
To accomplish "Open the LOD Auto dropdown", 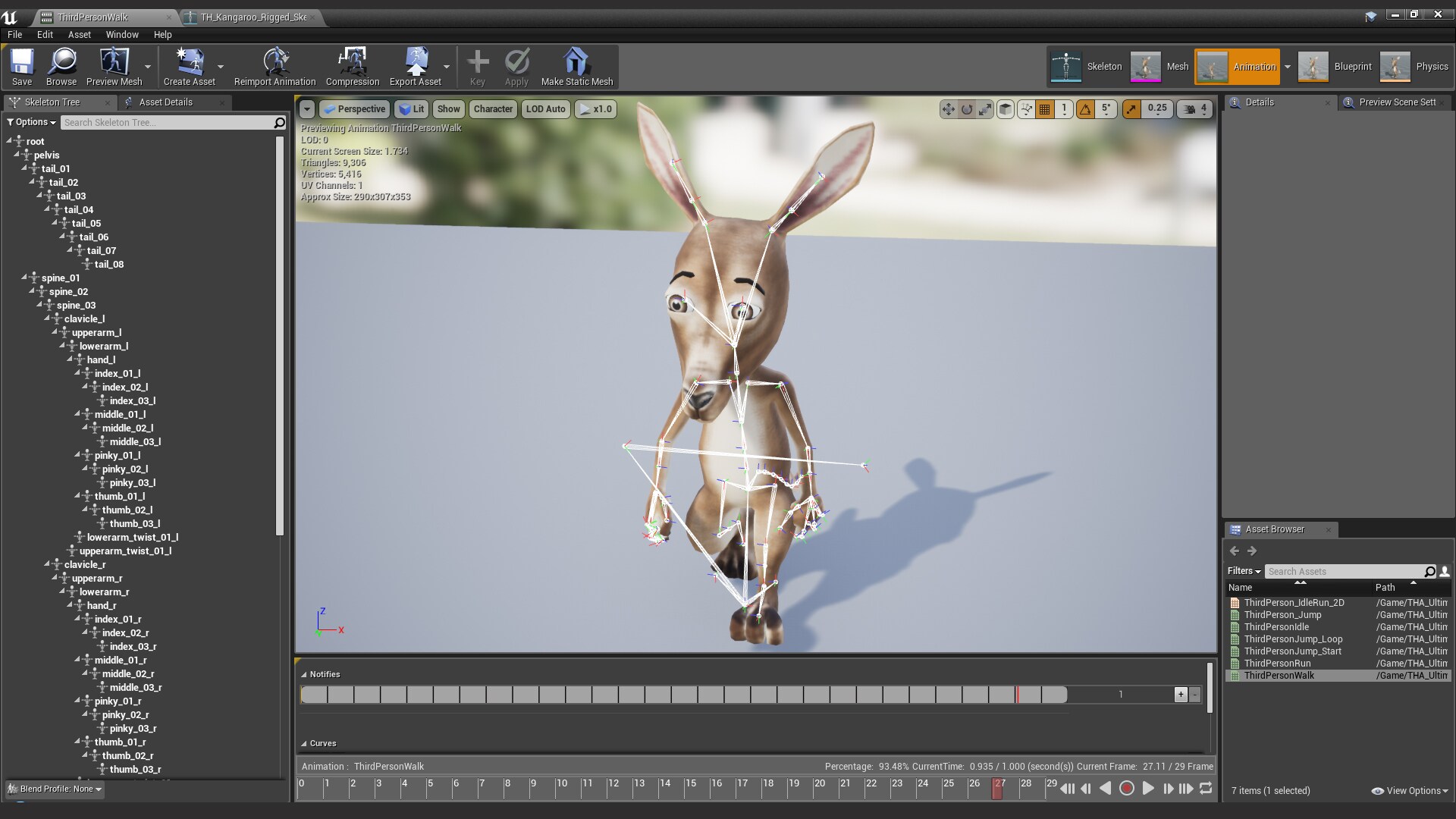I will coord(545,108).
